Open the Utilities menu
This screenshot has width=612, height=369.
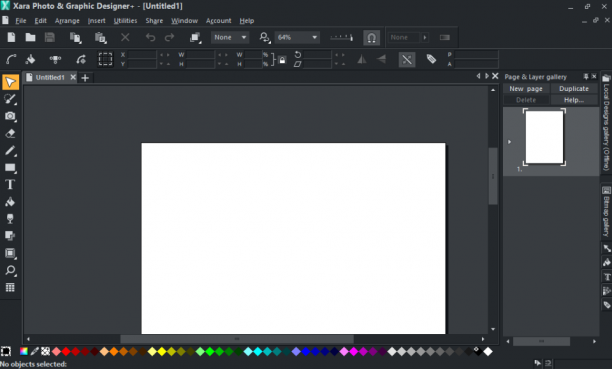point(125,21)
